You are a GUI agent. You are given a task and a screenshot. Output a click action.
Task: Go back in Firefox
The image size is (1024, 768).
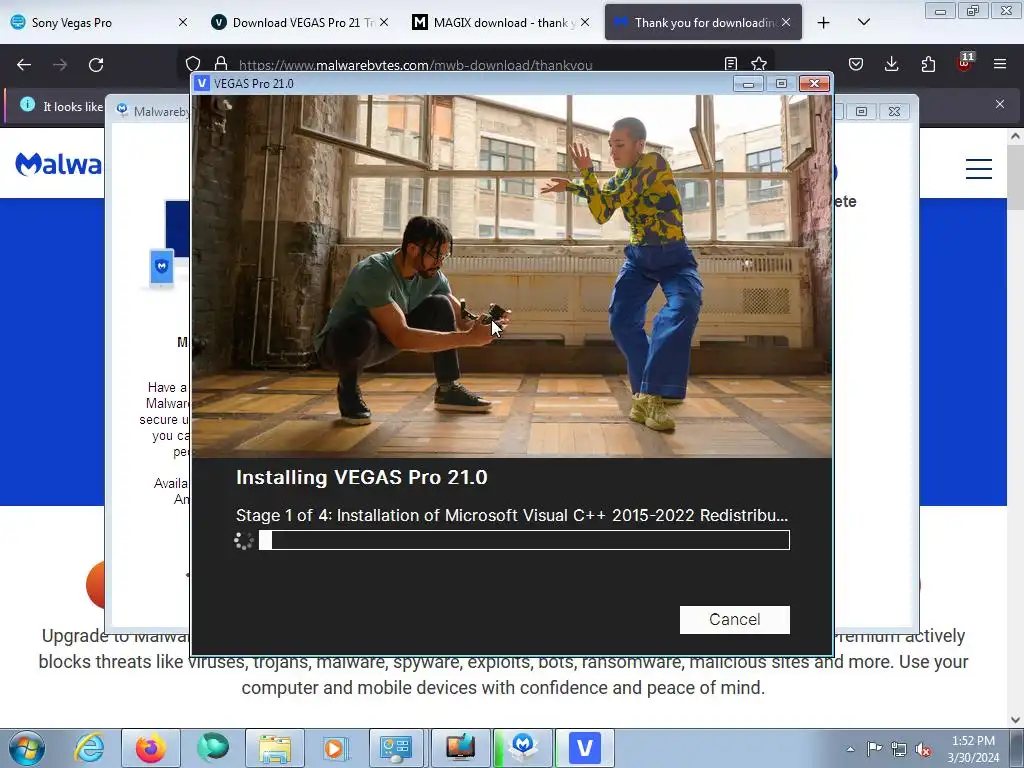(24, 65)
